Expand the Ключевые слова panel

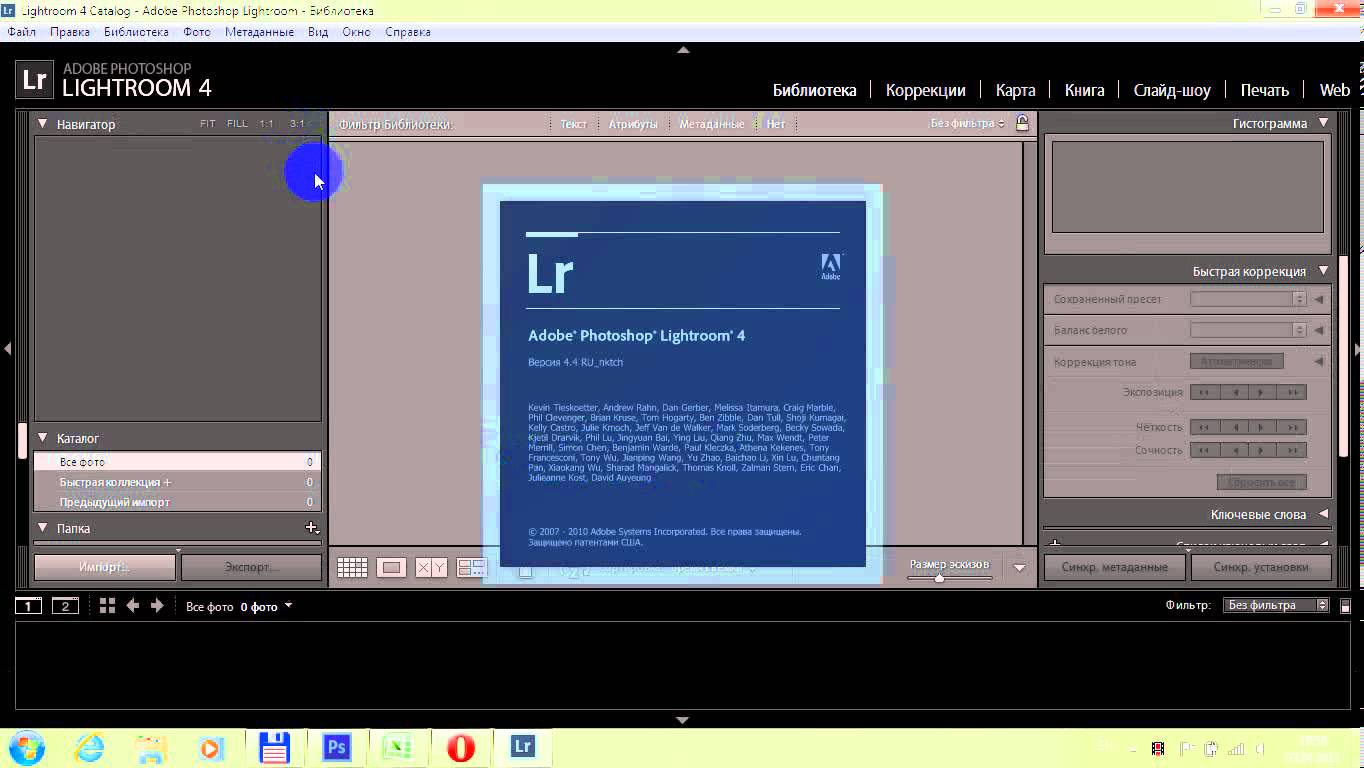[x=1323, y=514]
